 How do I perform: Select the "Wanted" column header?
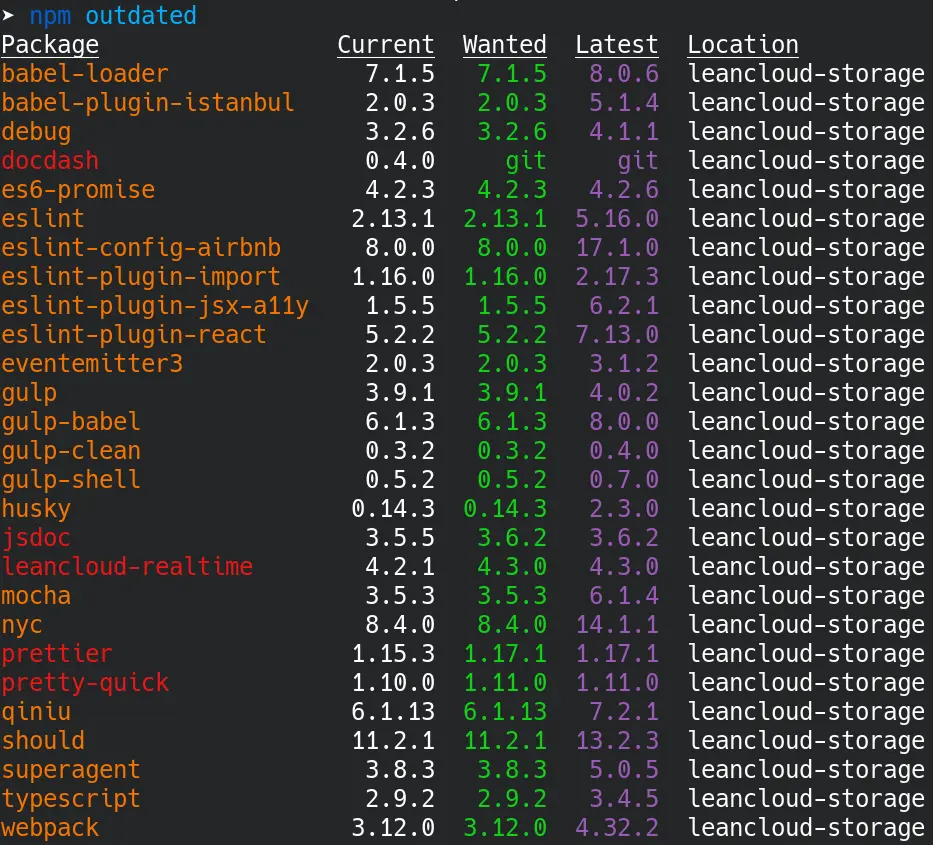[504, 44]
